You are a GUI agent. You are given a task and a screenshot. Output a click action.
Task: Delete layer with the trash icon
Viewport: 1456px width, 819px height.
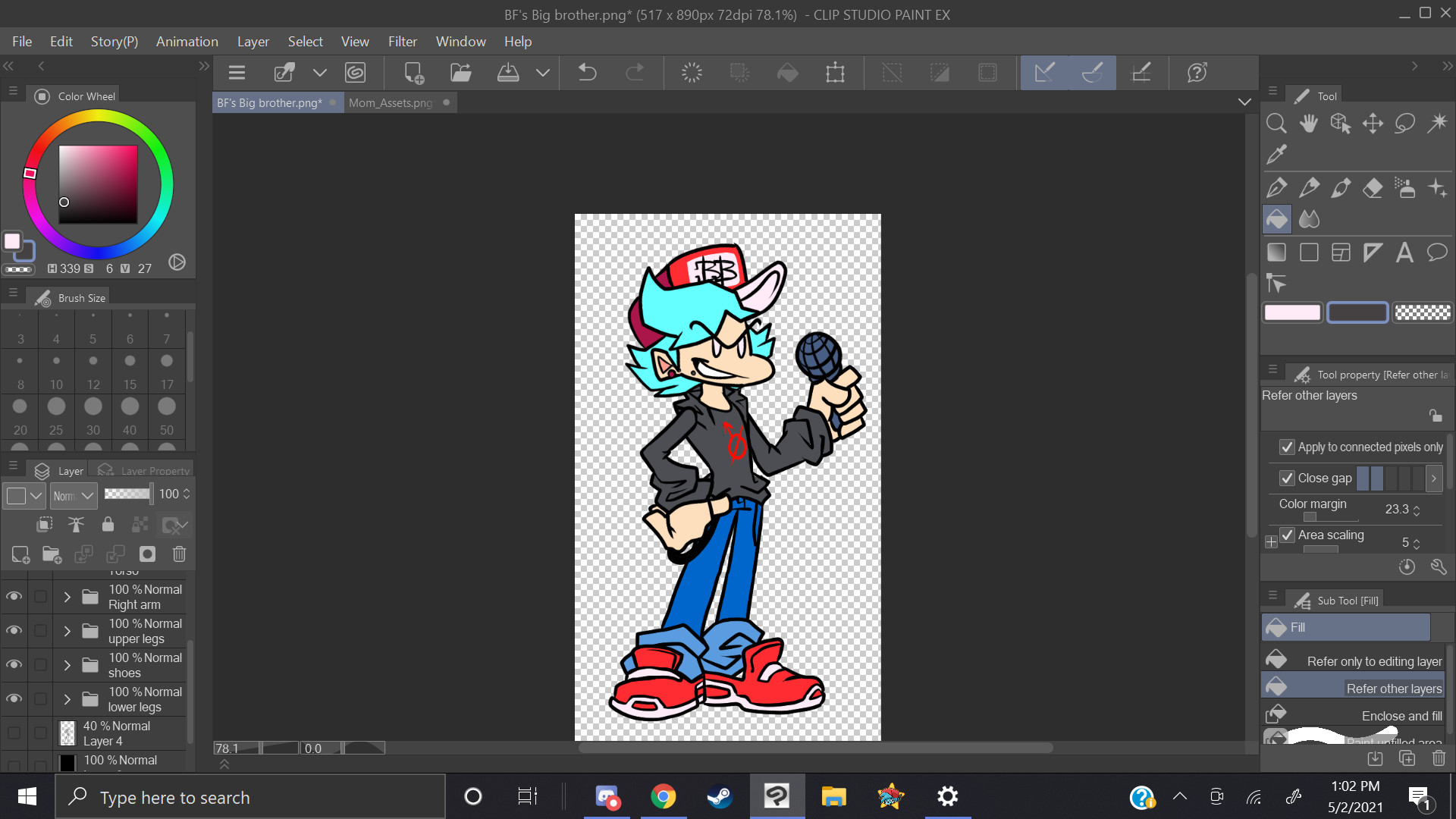tap(179, 554)
